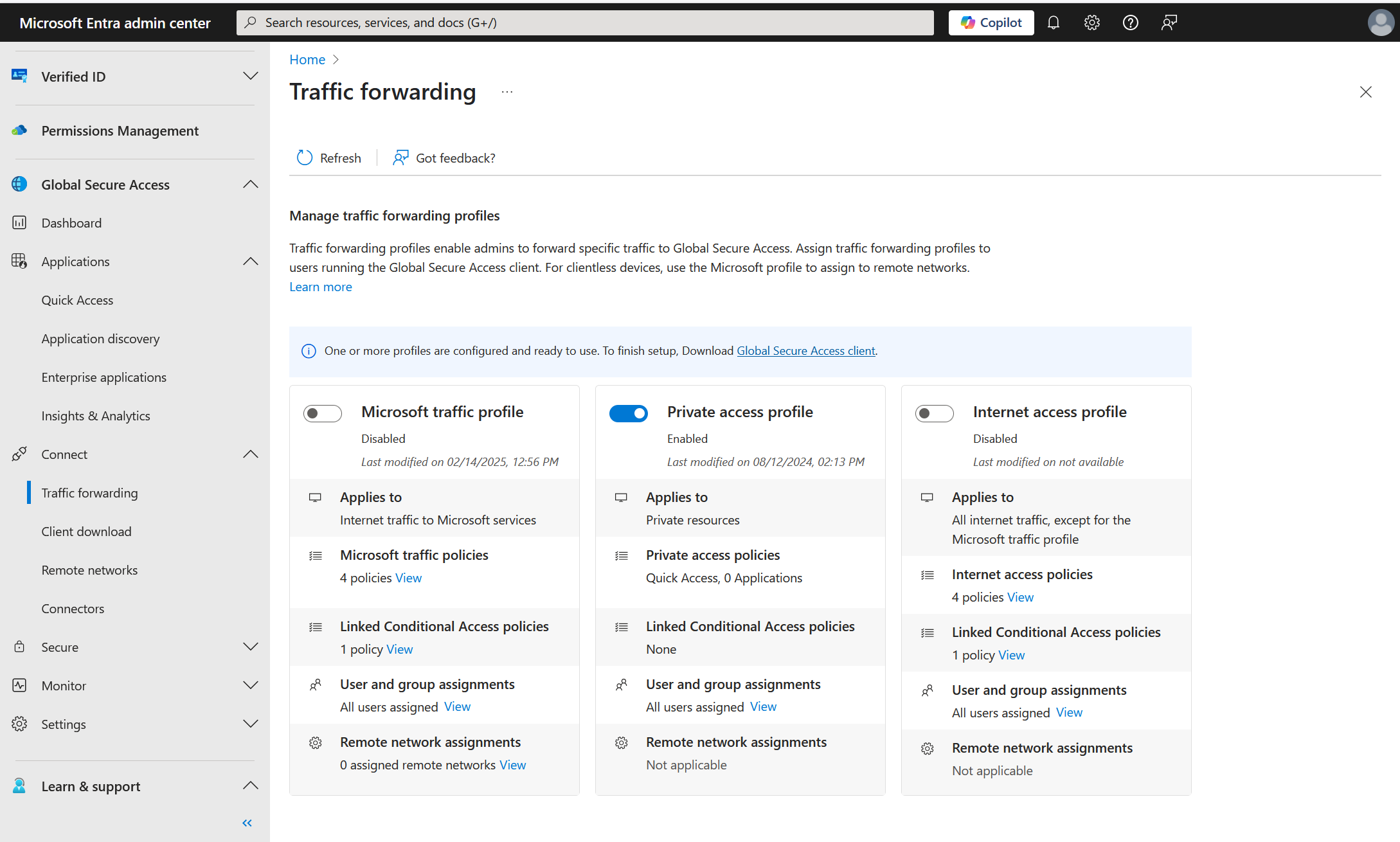Screen dimensions: 1400x842
Task: Expand the Verified ID section chevron
Action: (251, 76)
